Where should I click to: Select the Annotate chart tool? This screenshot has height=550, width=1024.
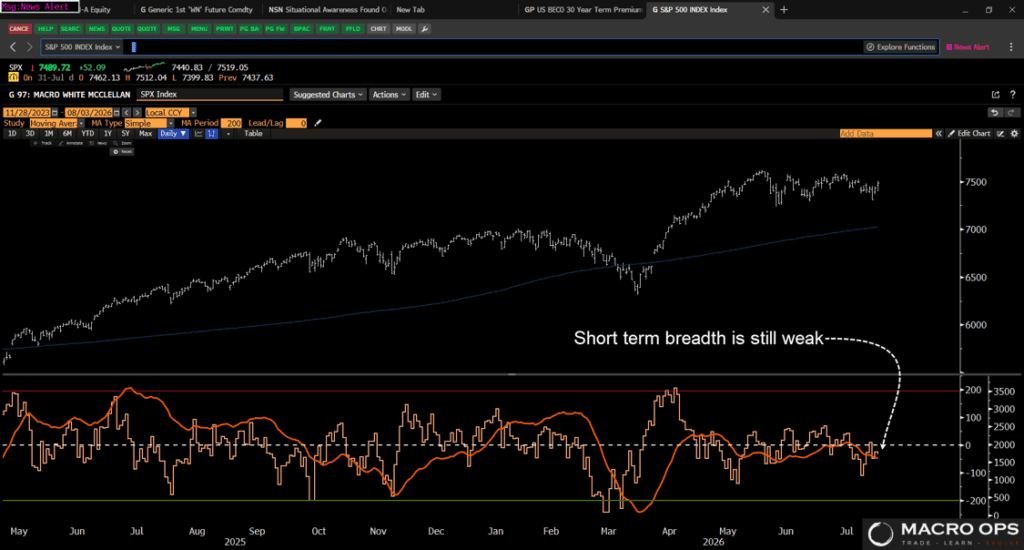pyautogui.click(x=71, y=143)
